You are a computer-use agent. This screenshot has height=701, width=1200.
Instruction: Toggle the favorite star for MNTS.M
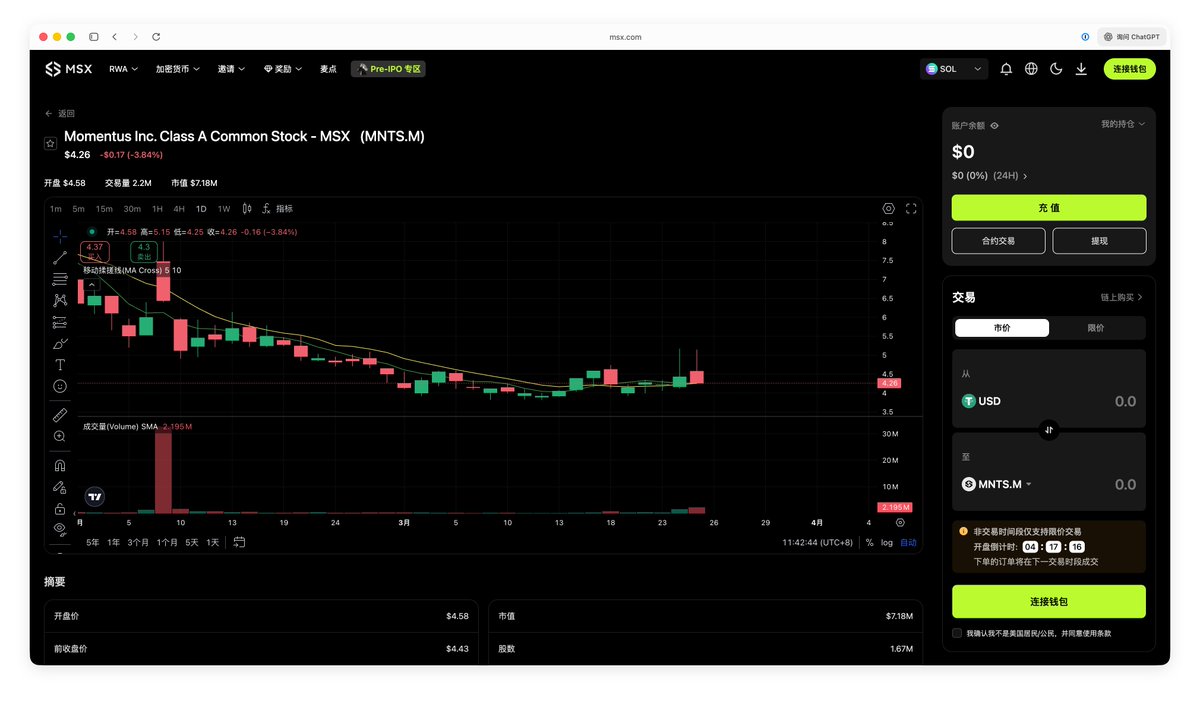click(x=50, y=144)
